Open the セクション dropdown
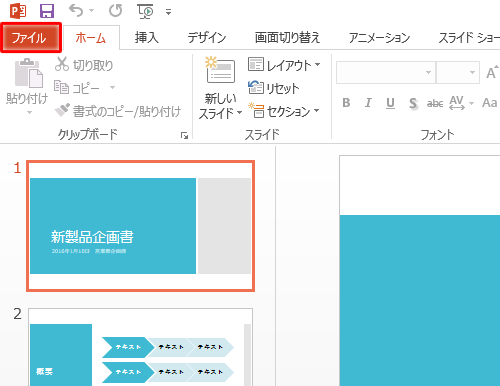 pyautogui.click(x=284, y=111)
